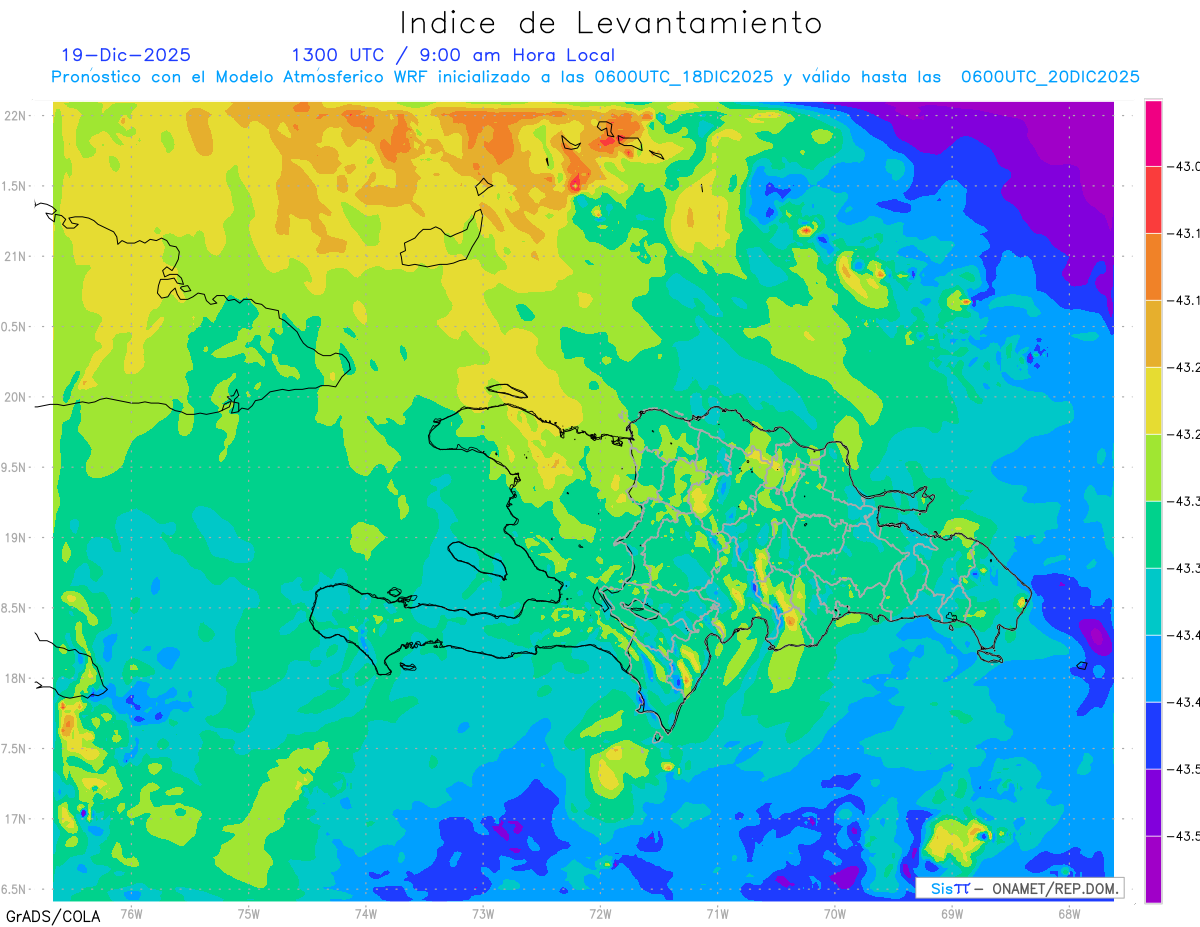
Task: Select the red swatch in the color bar
Action: pos(1153,200)
